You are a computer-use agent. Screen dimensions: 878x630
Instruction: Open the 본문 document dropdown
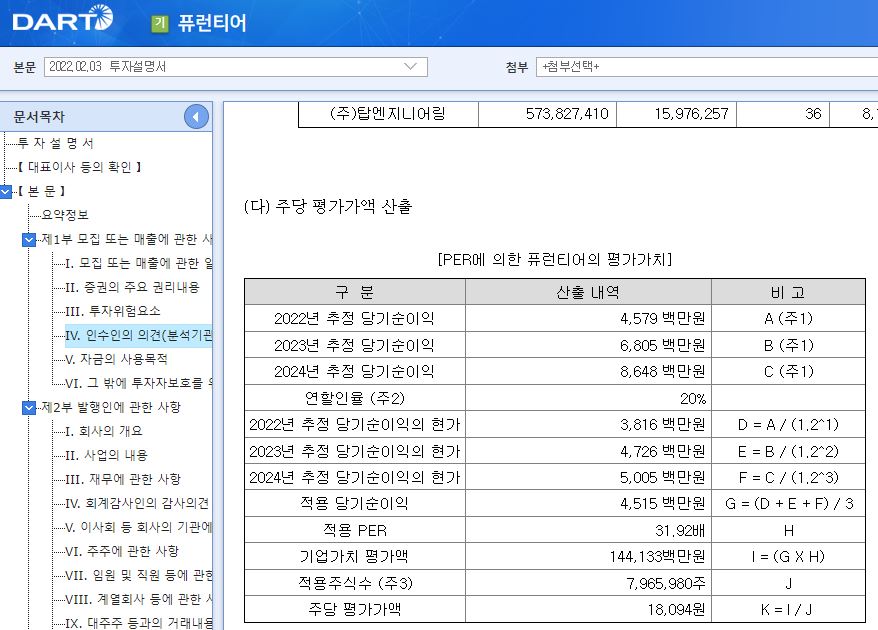click(235, 67)
